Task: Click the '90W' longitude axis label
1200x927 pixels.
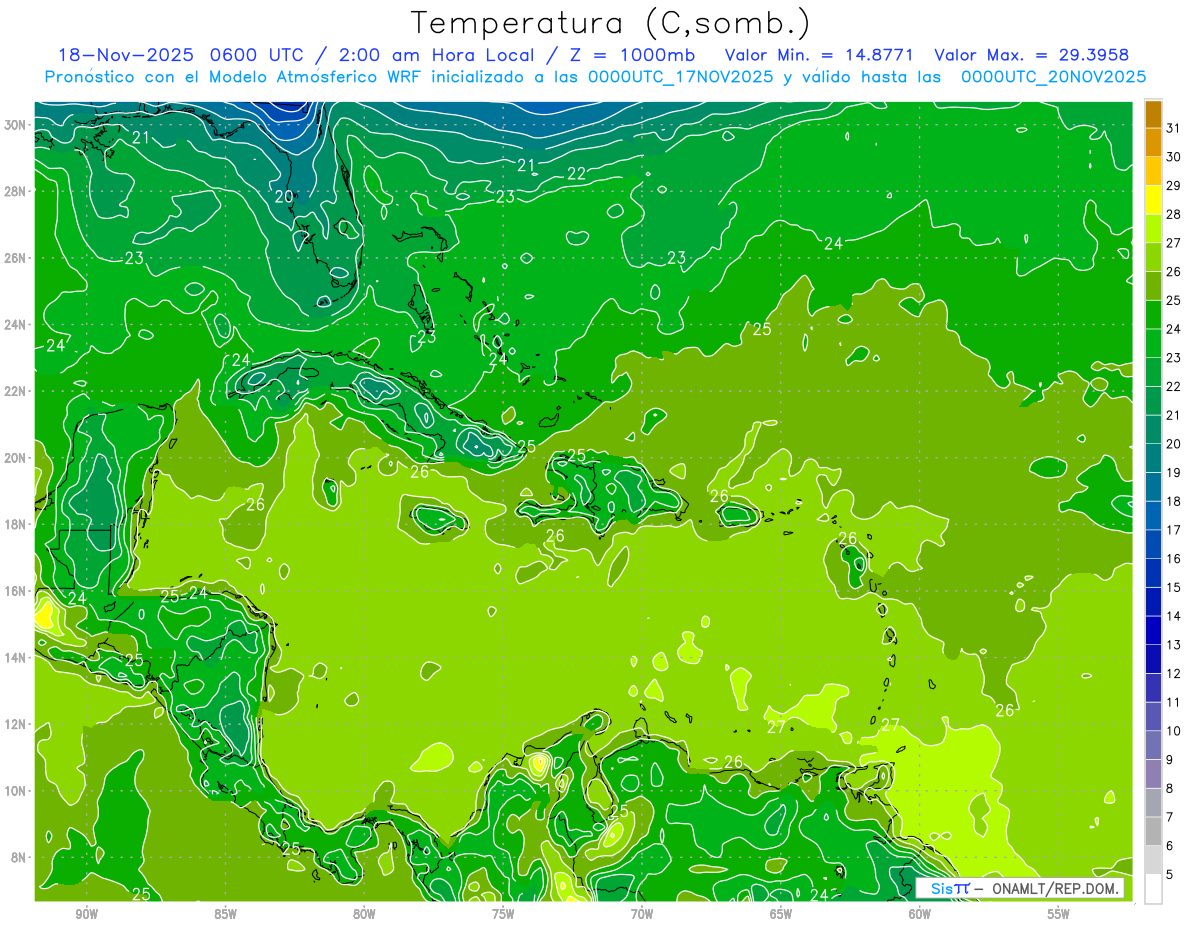Action: (86, 914)
